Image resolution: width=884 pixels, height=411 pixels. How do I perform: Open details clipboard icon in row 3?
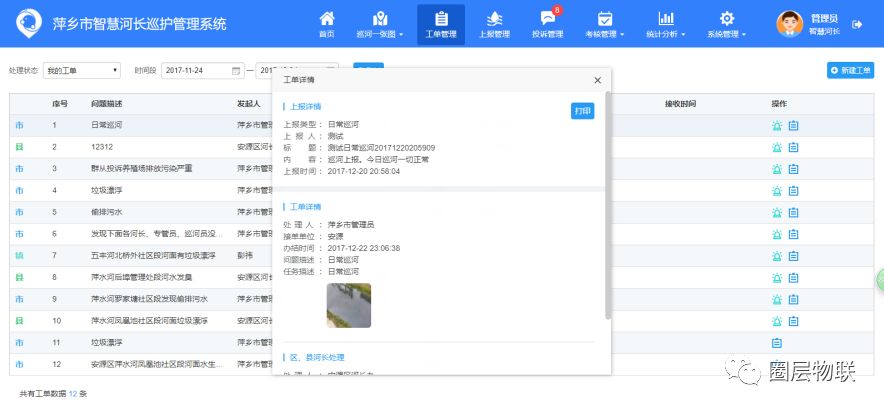(793, 169)
